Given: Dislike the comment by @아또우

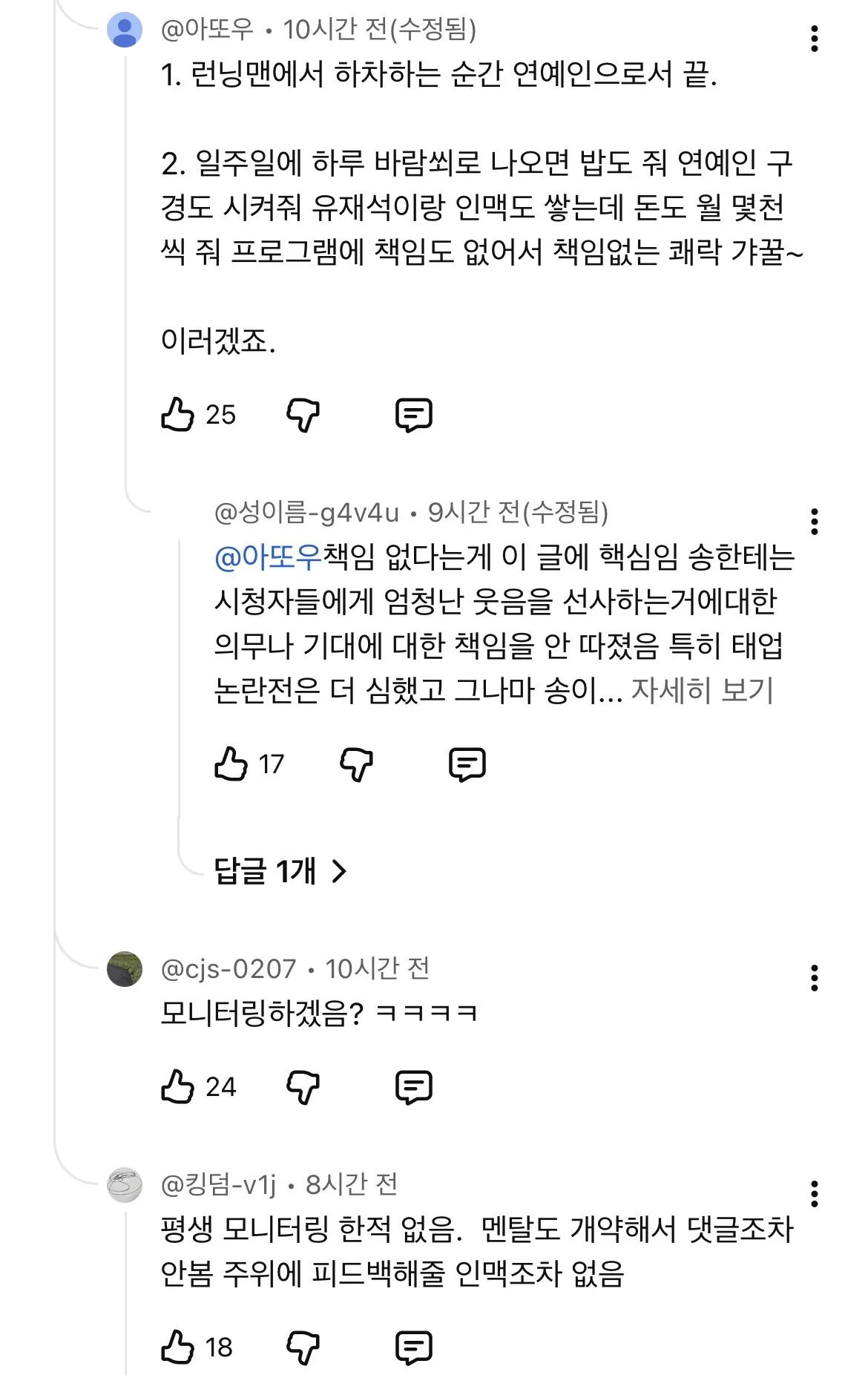Looking at the screenshot, I should (303, 415).
